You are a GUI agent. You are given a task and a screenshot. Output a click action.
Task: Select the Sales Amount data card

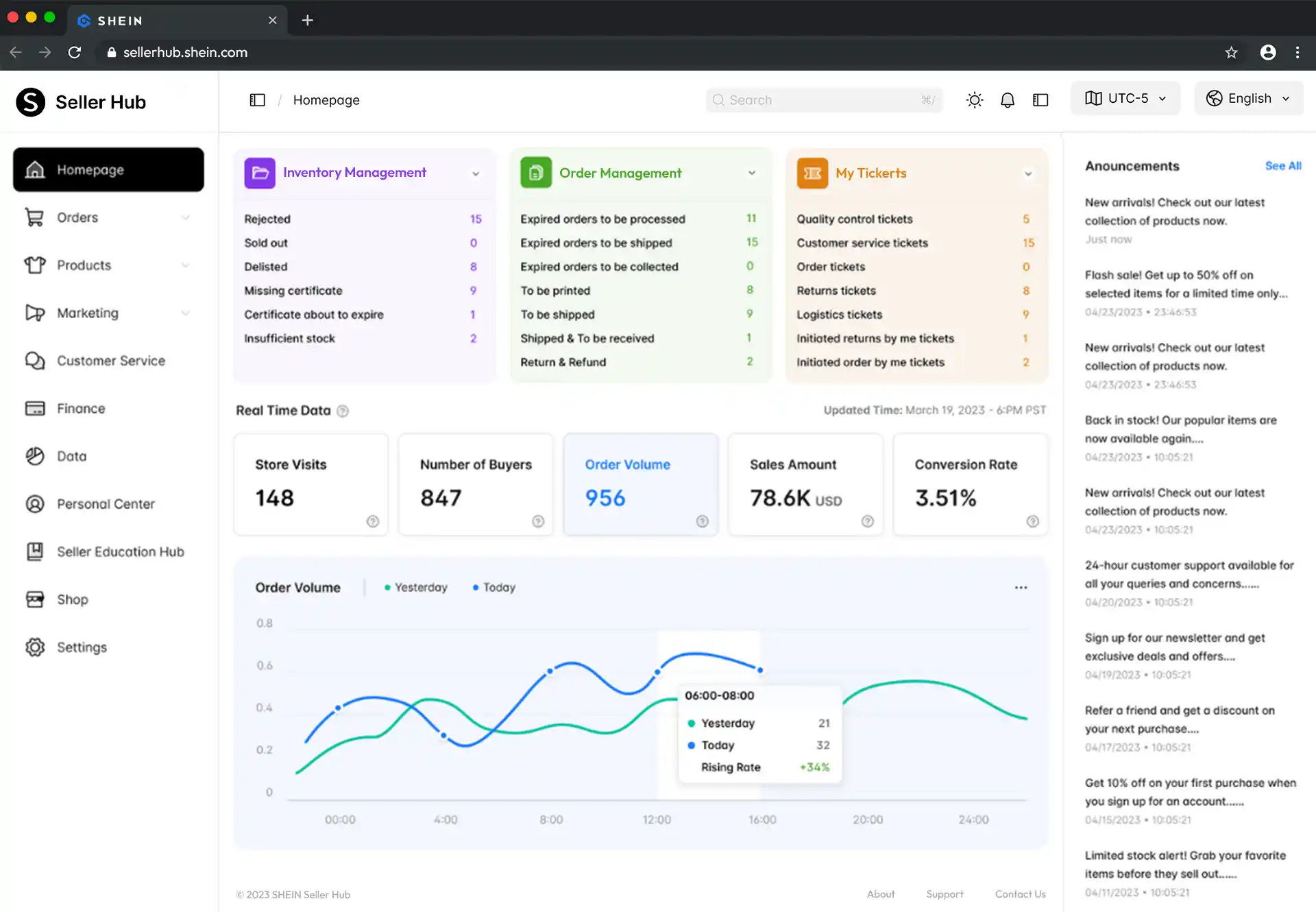coord(805,484)
